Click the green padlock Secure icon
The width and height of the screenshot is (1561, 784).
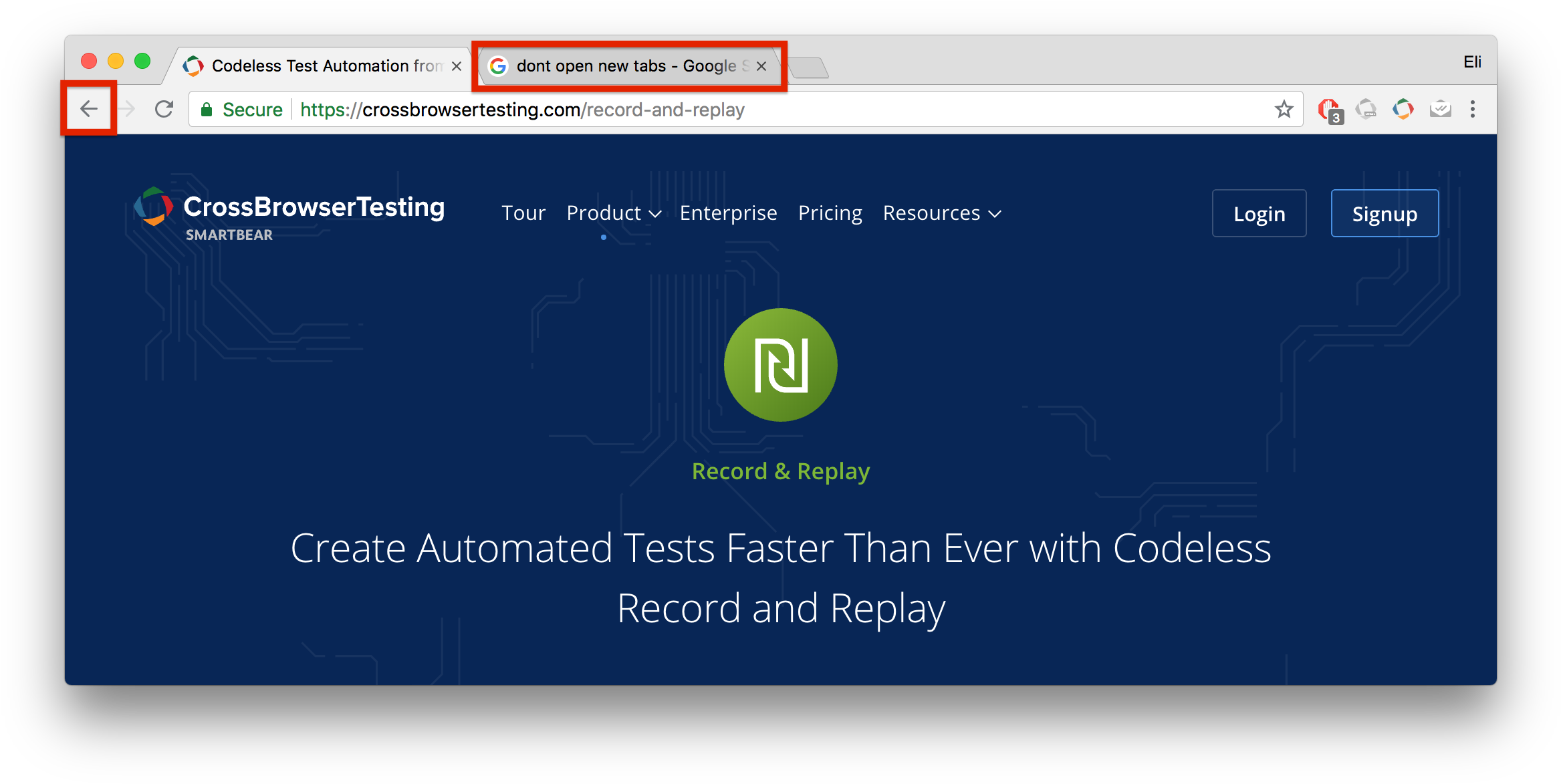207,110
